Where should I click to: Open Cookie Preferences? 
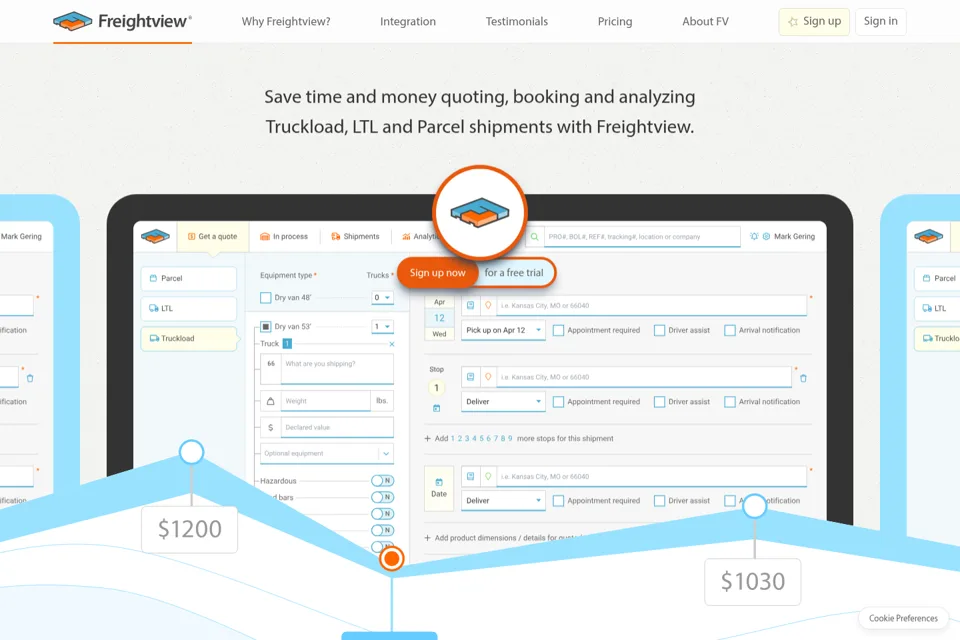tap(903, 618)
